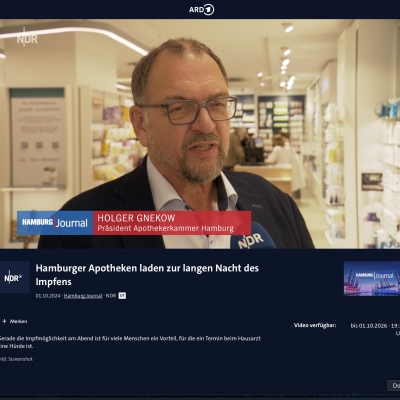Click the 'Video verfügbar:' label

tap(315, 325)
